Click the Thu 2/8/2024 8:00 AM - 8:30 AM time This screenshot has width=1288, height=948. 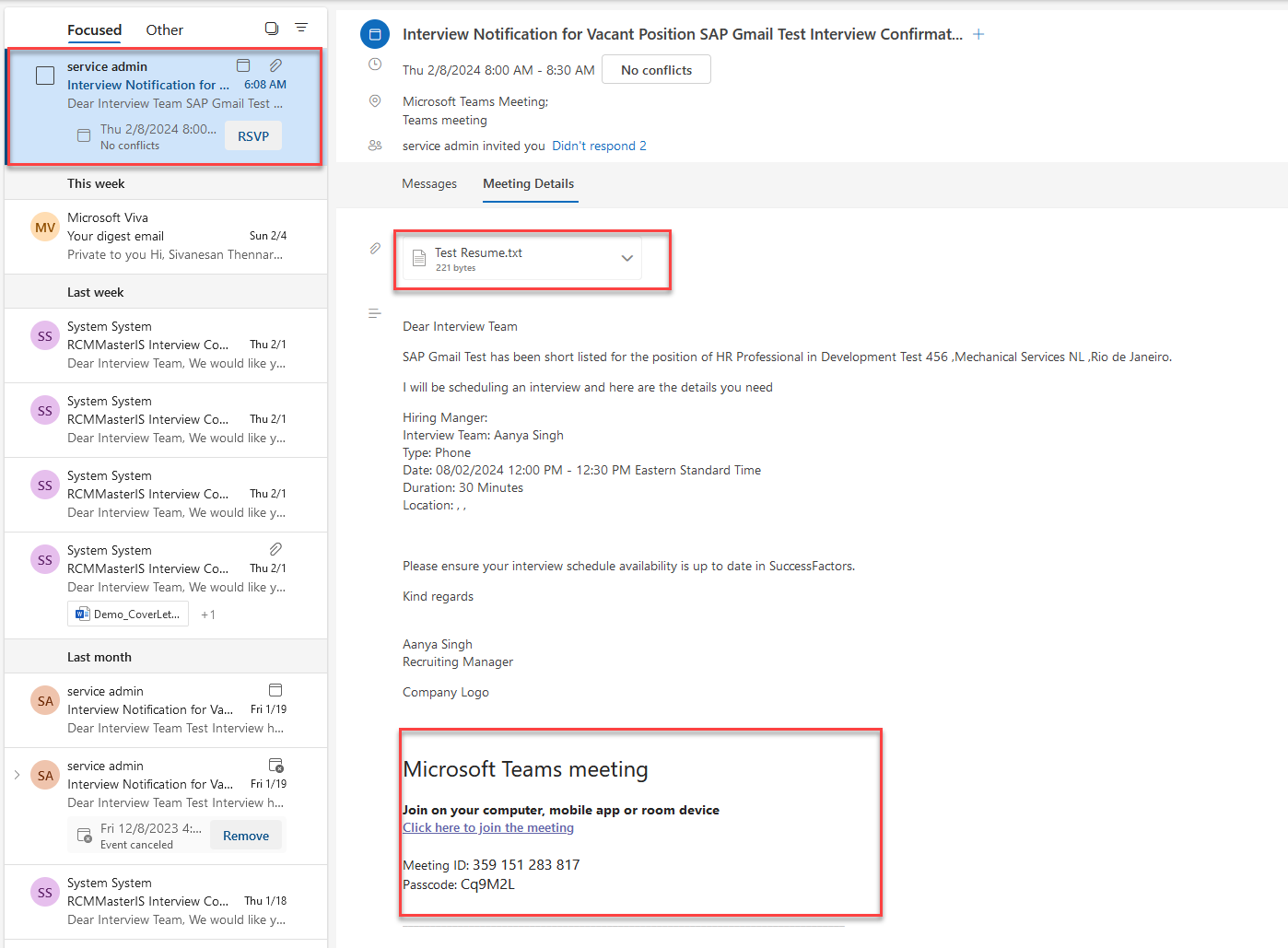click(x=498, y=70)
